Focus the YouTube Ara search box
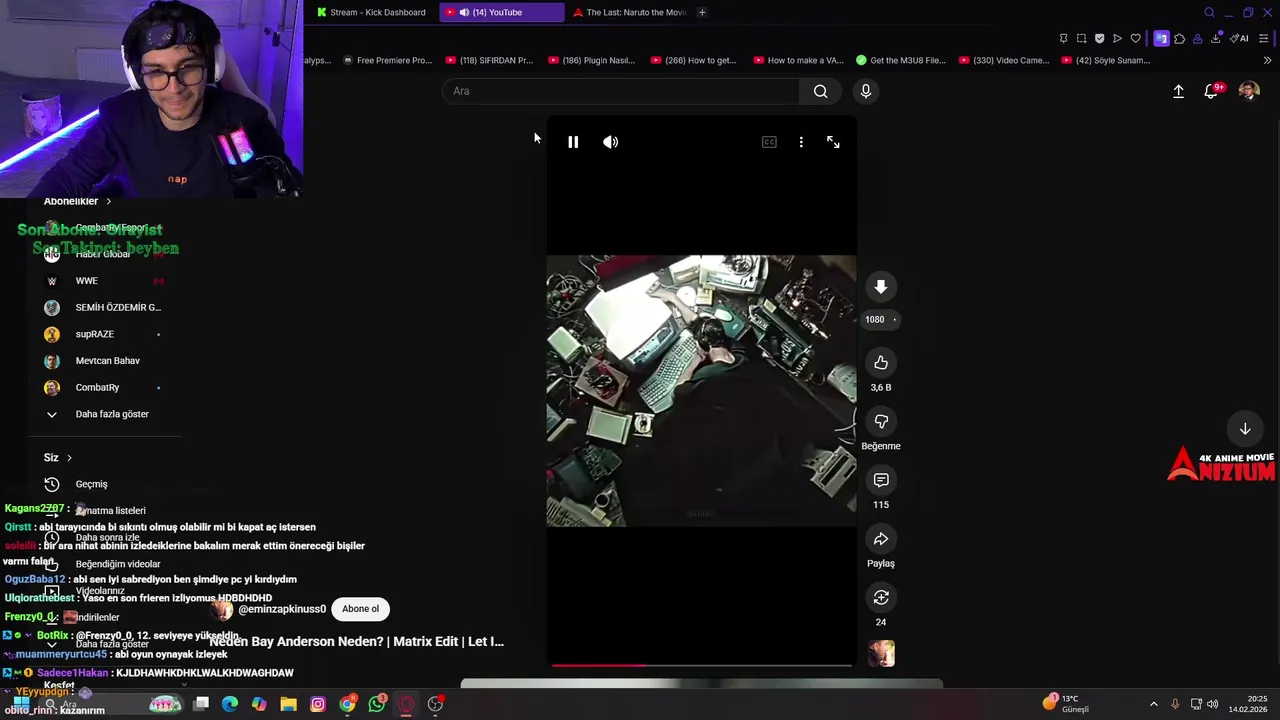Screen dimensions: 1280x720 click(x=620, y=91)
